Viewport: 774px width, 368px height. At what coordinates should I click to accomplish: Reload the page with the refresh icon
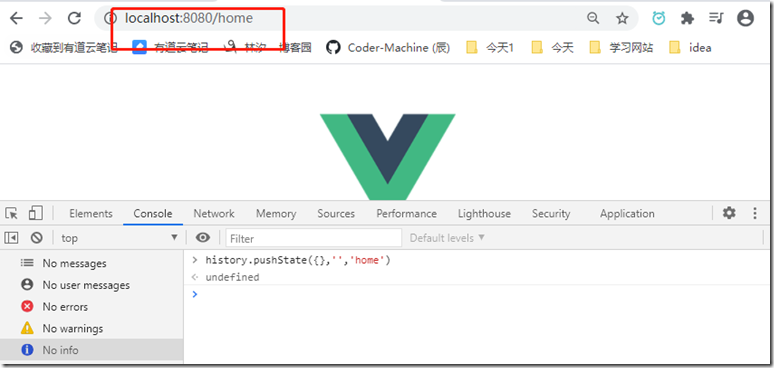click(75, 19)
